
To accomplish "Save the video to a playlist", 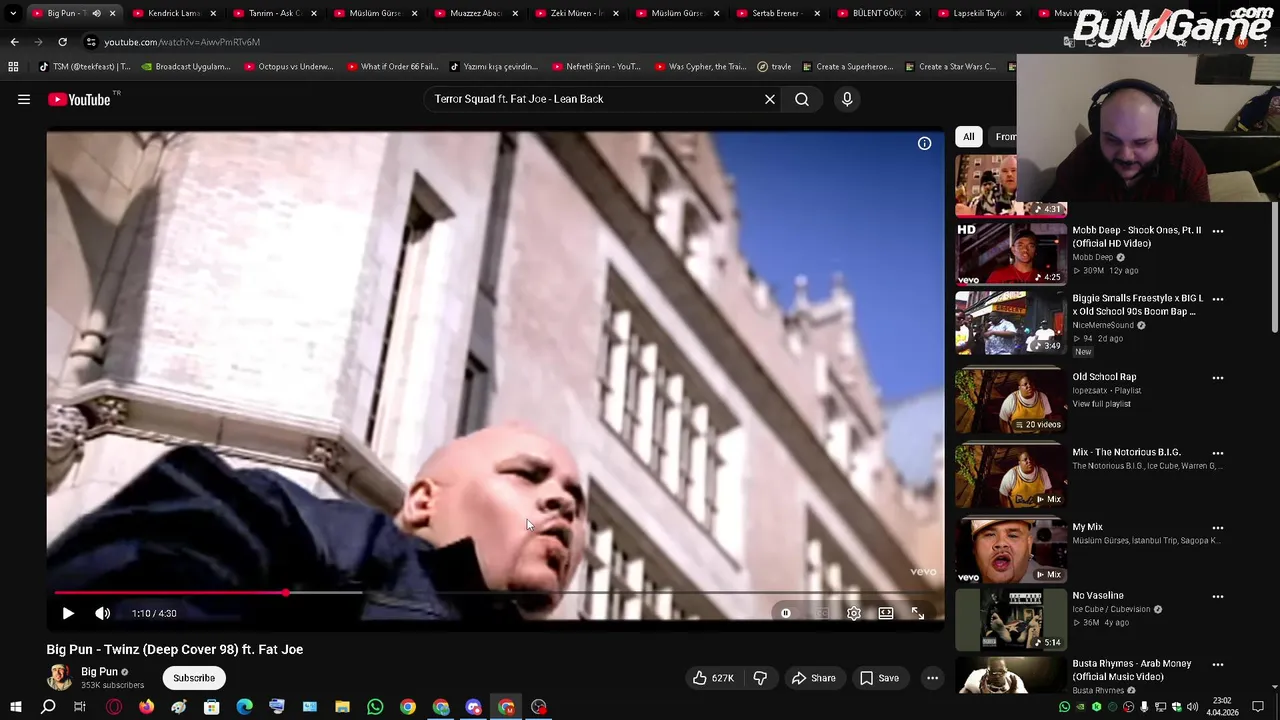I will [x=879, y=678].
